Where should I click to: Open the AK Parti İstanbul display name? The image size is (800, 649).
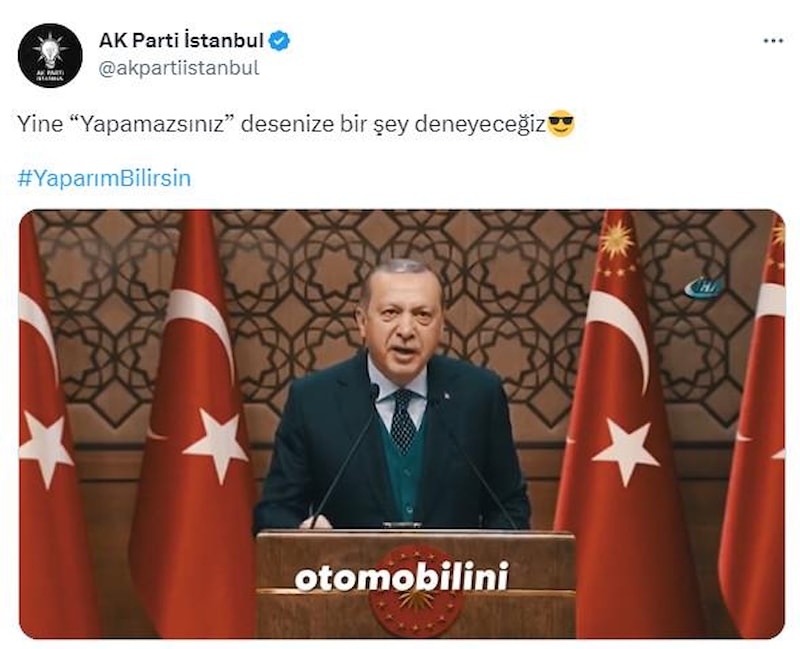click(181, 40)
